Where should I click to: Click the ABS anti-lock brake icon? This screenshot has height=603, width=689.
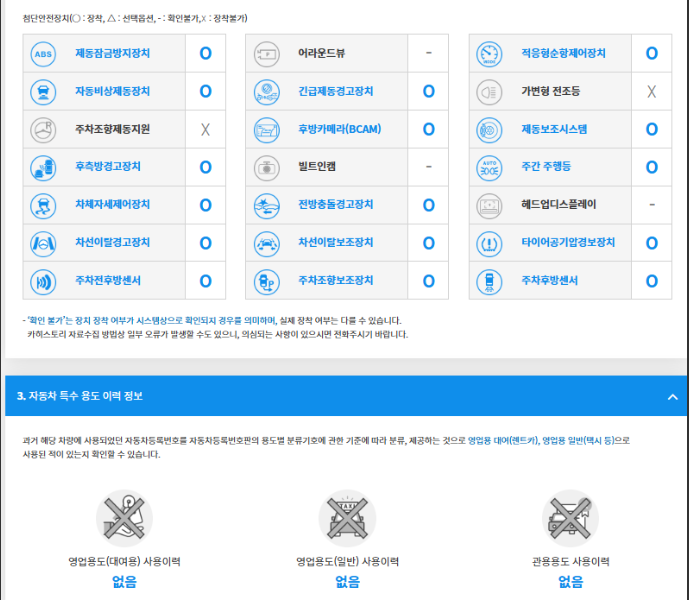tap(43, 54)
